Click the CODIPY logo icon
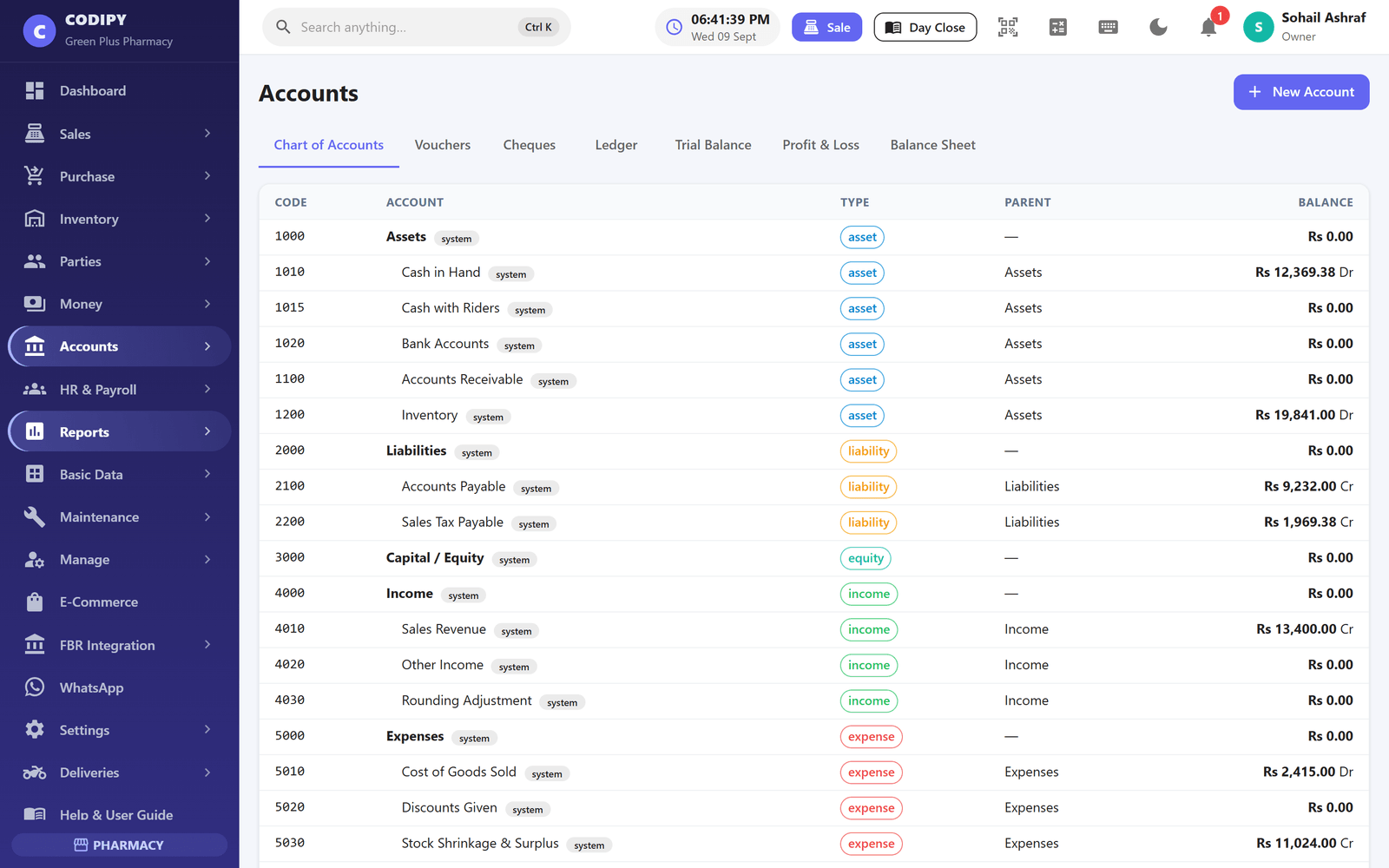Image resolution: width=1389 pixels, height=868 pixels. click(39, 31)
